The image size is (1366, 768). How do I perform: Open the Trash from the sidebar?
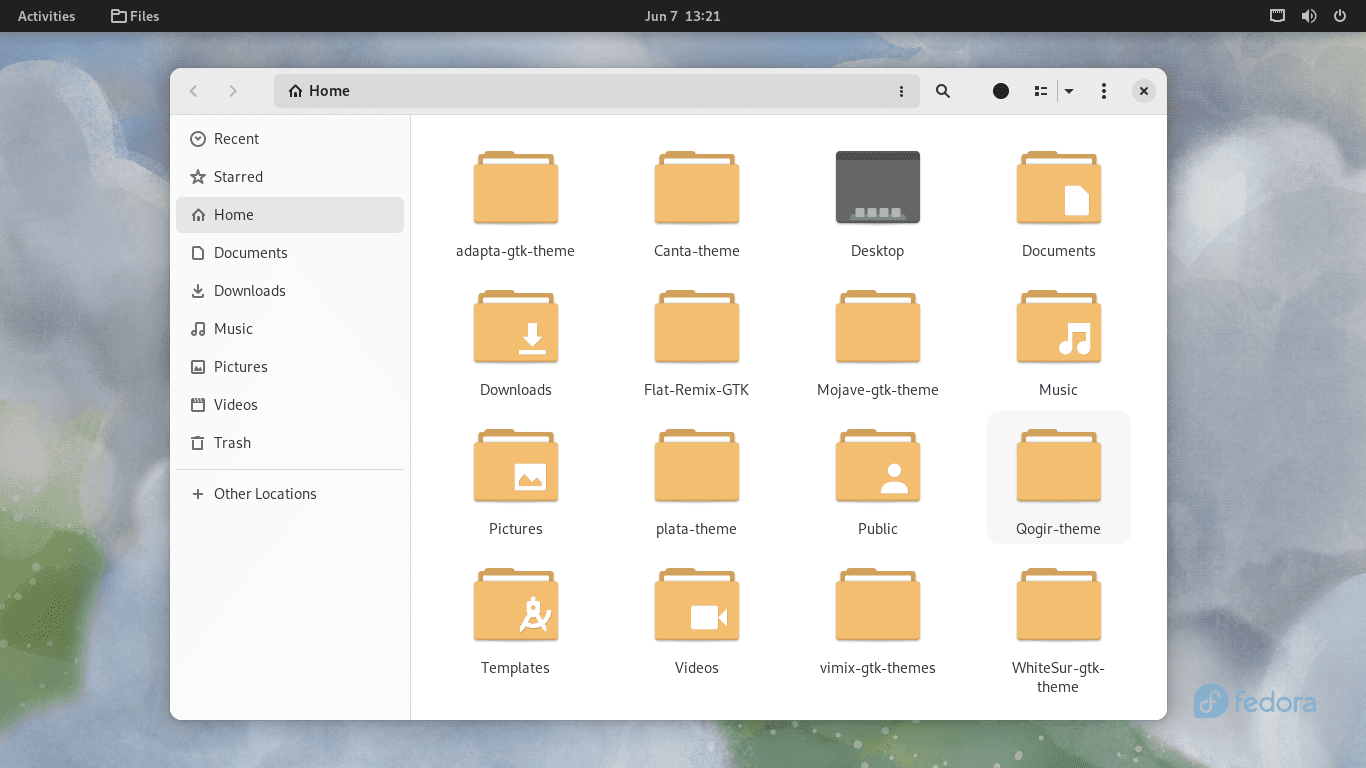(x=231, y=442)
